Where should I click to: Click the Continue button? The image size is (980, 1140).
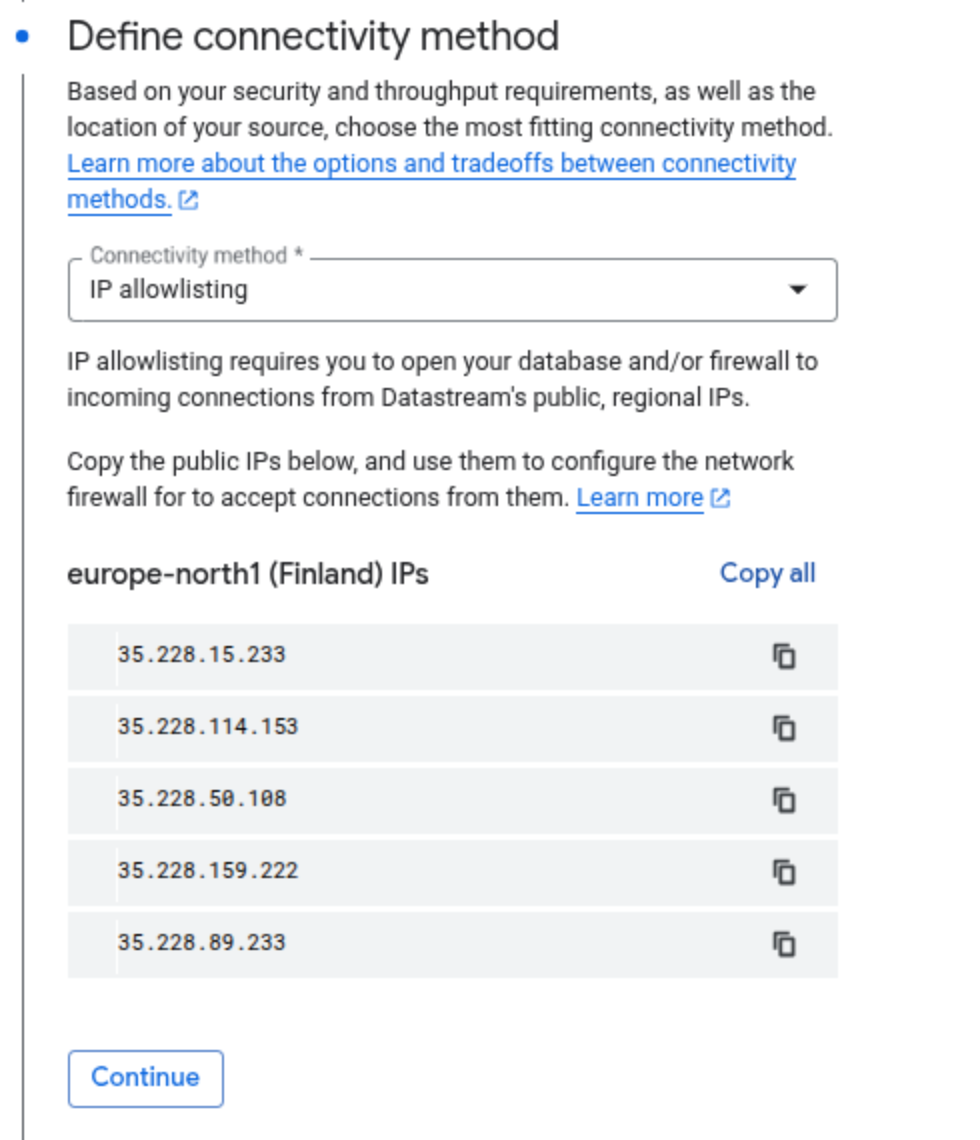(x=145, y=1078)
